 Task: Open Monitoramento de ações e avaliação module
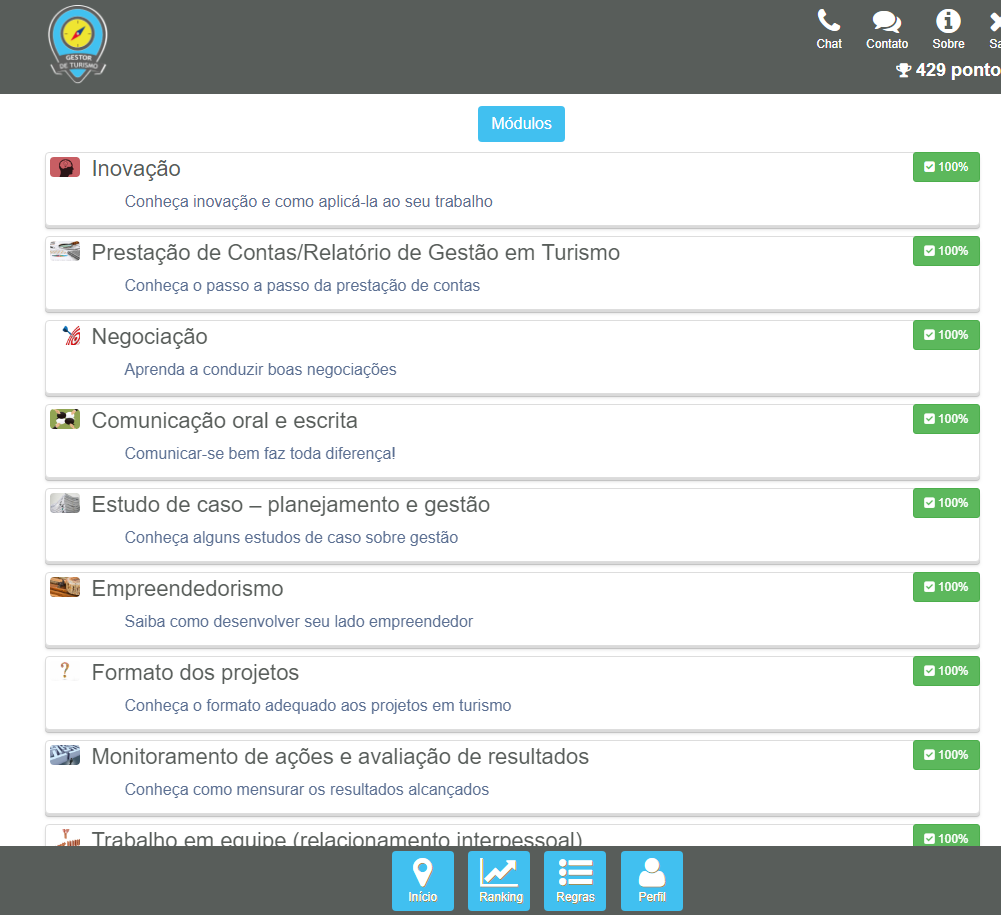coord(340,756)
